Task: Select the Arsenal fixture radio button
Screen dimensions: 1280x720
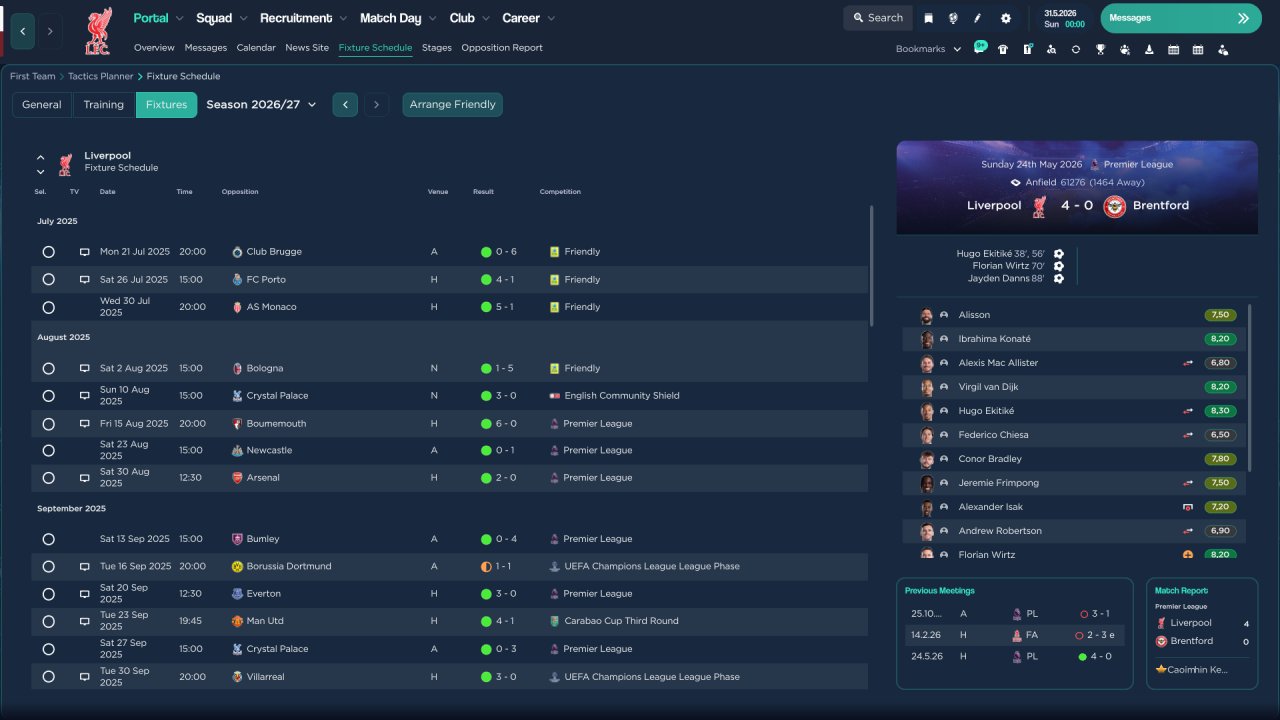Action: click(x=48, y=478)
